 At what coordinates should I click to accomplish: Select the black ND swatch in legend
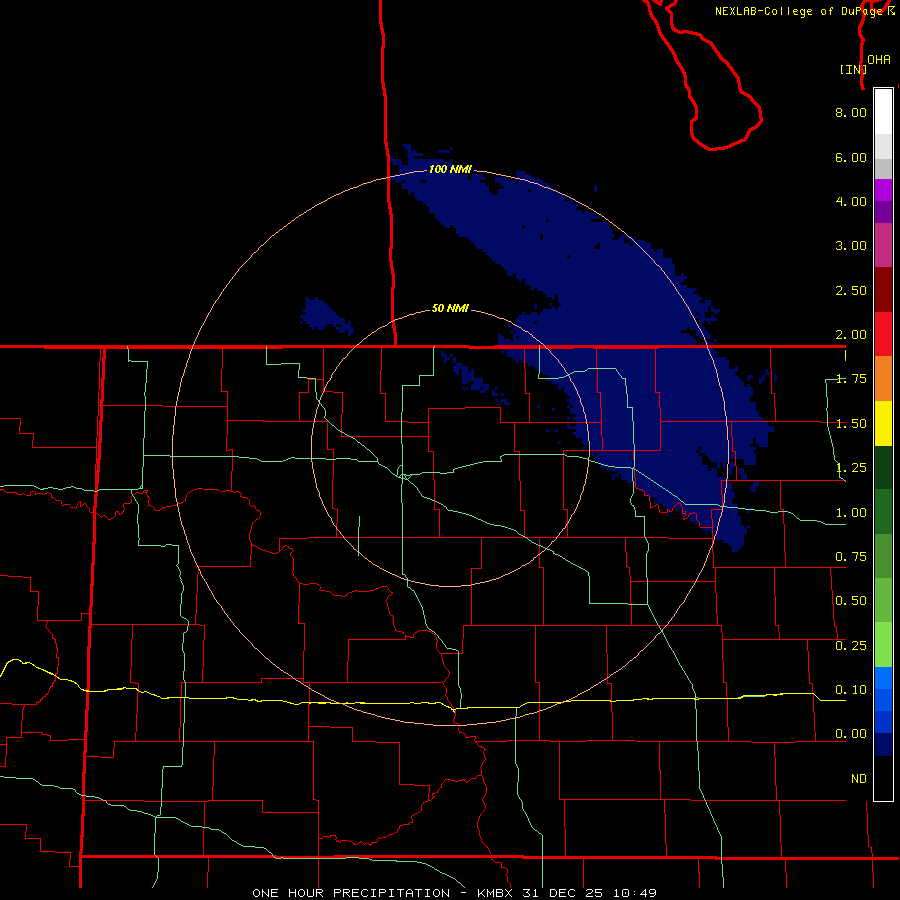(883, 778)
